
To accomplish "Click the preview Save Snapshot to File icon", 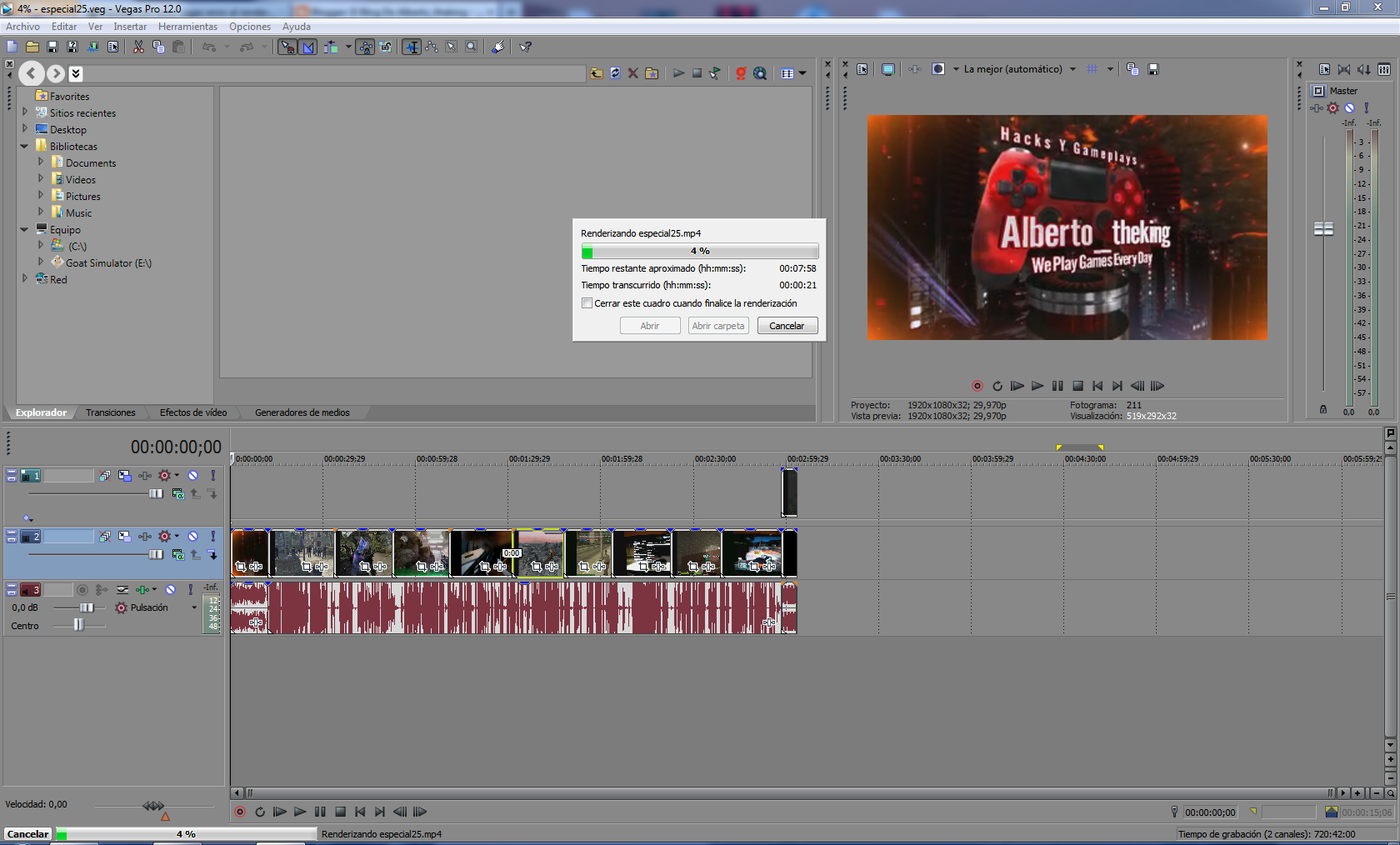I will [1153, 69].
